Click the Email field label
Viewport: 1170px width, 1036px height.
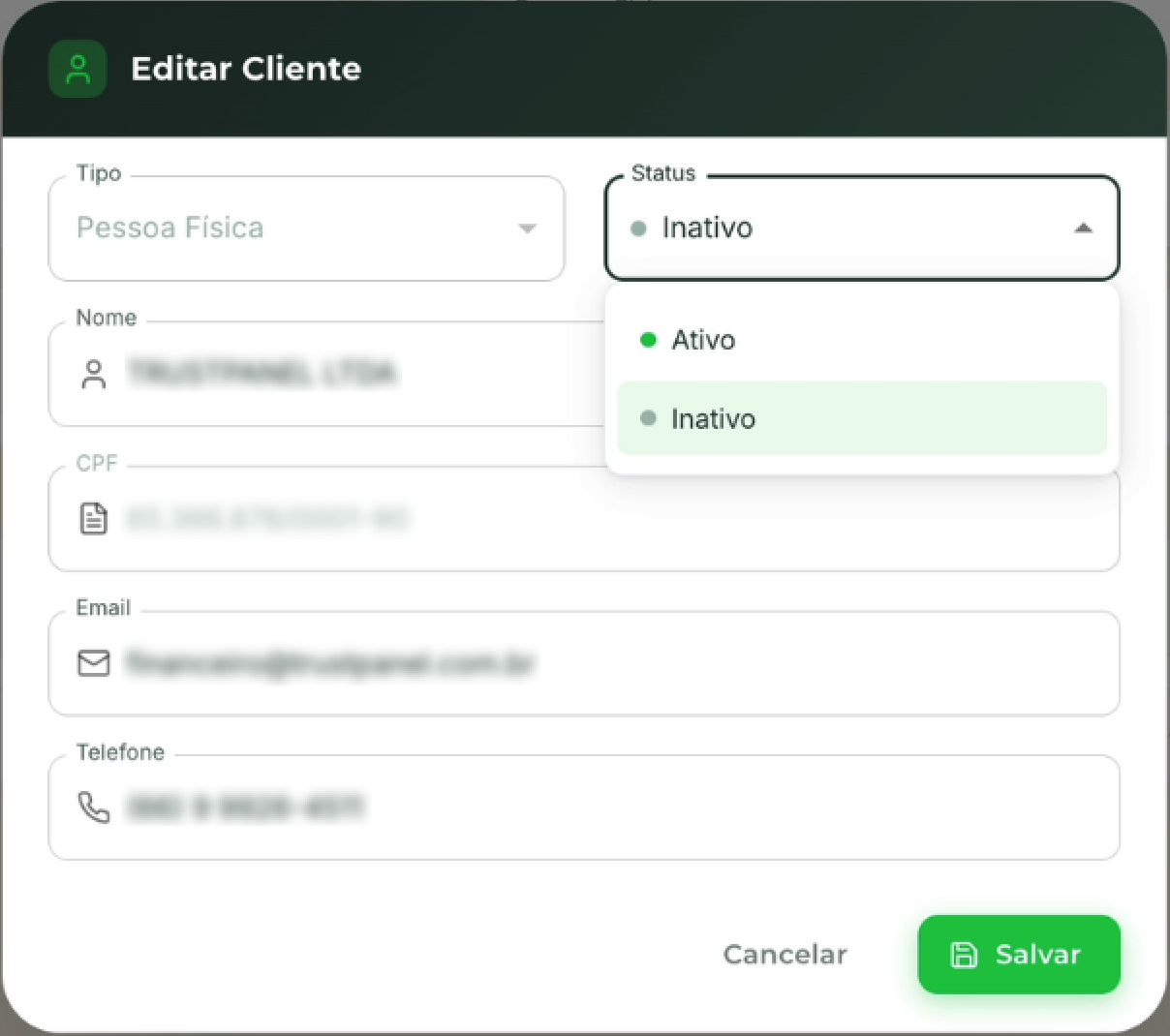[x=104, y=608]
